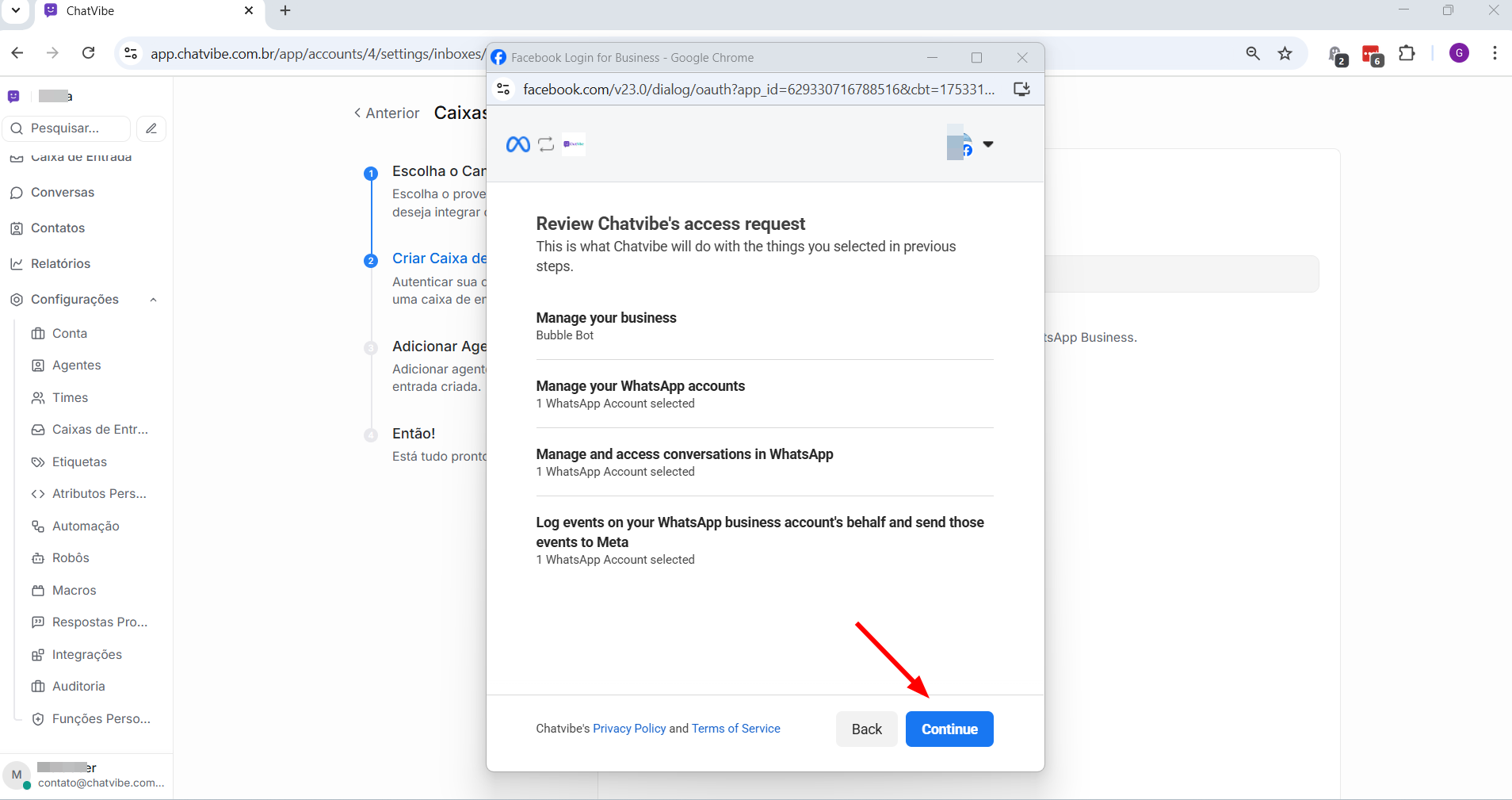Click the install app icon in popup address bar
The width and height of the screenshot is (1512, 800).
pos(1021,89)
